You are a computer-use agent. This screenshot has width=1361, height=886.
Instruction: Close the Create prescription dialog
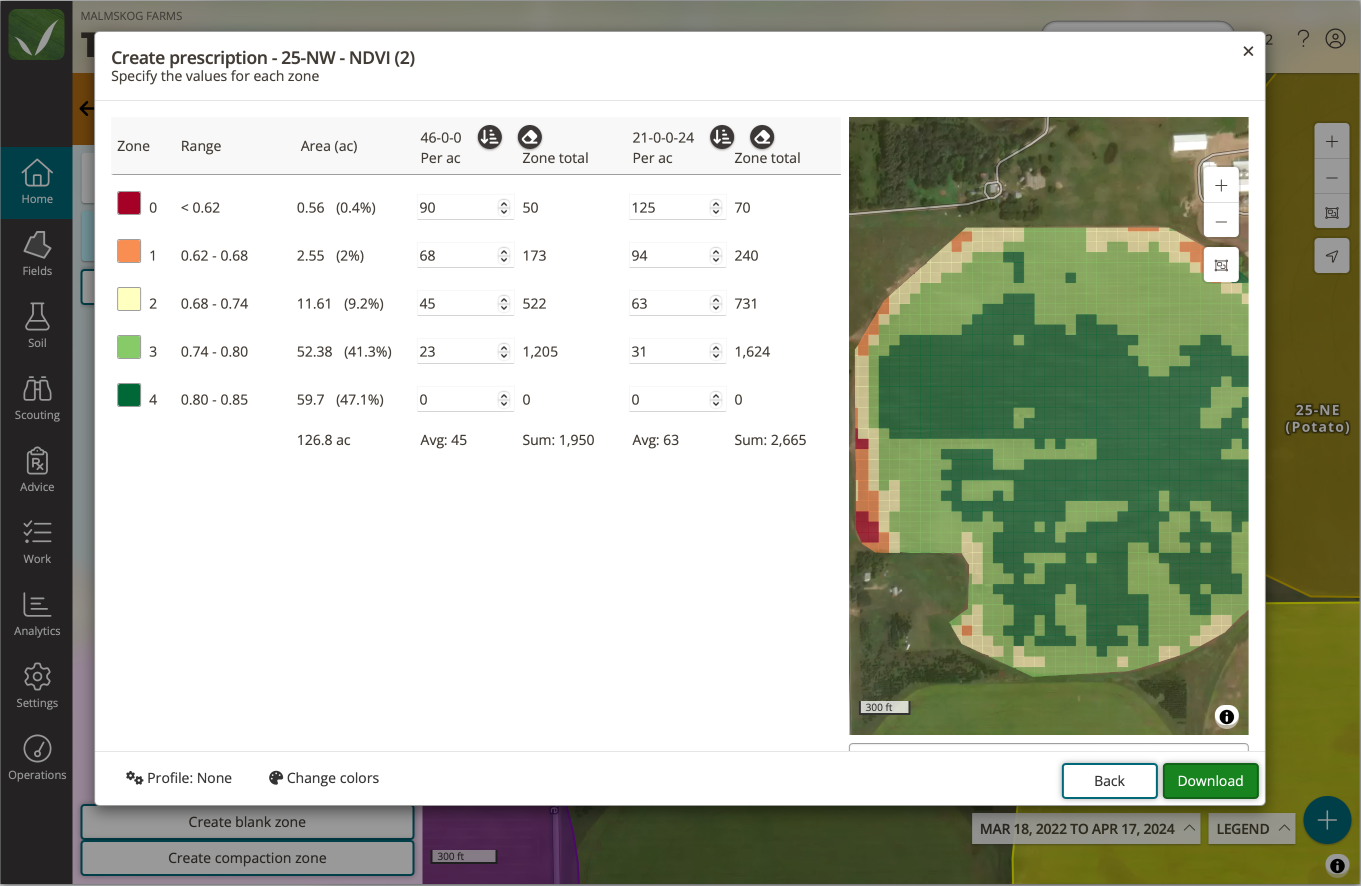1248,51
